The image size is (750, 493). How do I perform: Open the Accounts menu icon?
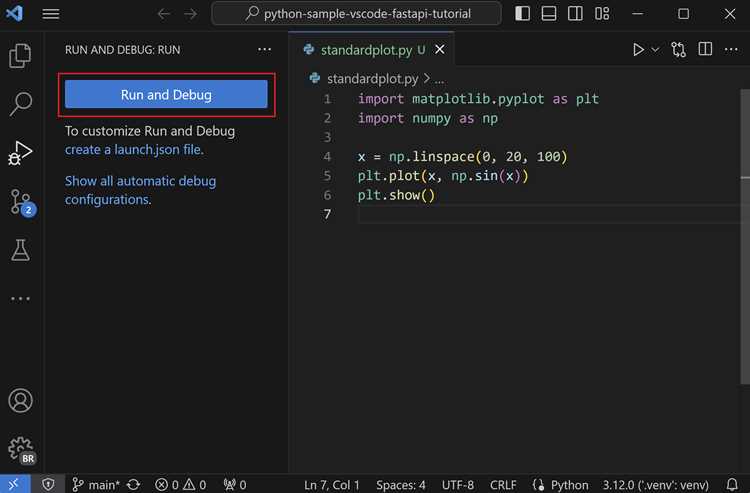tap(20, 400)
